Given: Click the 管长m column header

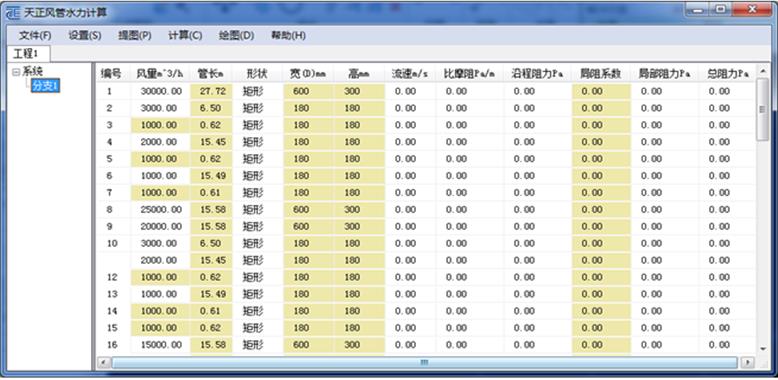Looking at the screenshot, I should [211, 74].
